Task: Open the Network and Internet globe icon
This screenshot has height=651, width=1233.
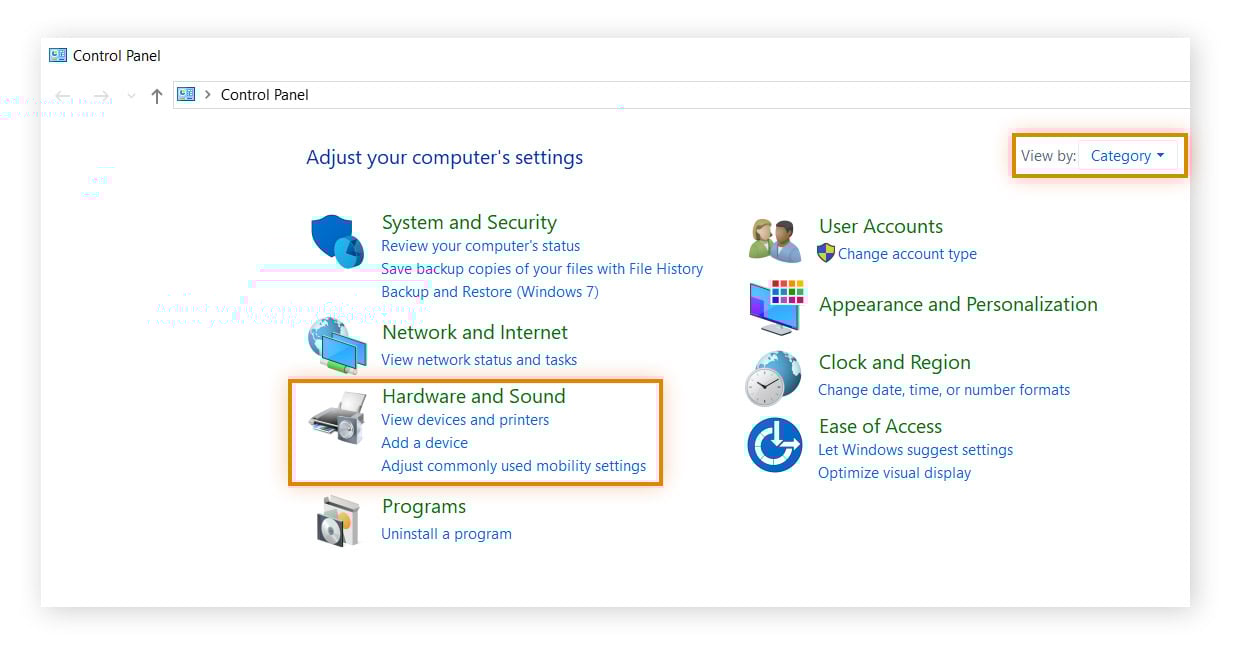Action: click(x=337, y=346)
